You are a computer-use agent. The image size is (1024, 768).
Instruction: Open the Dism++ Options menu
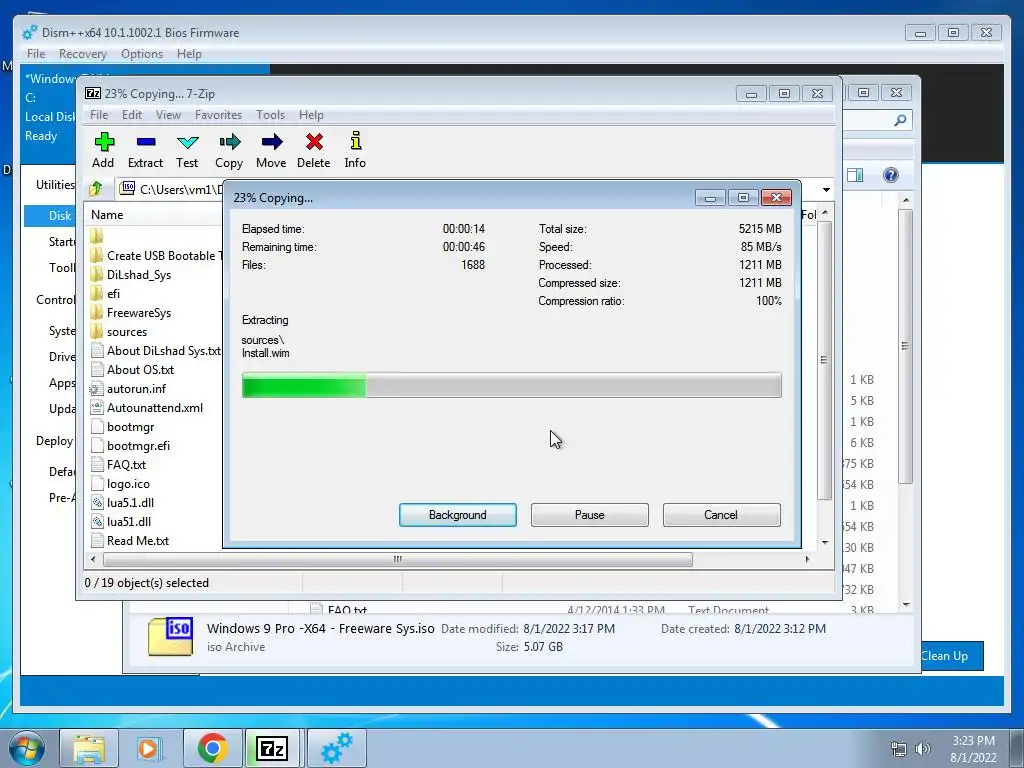[x=142, y=54]
